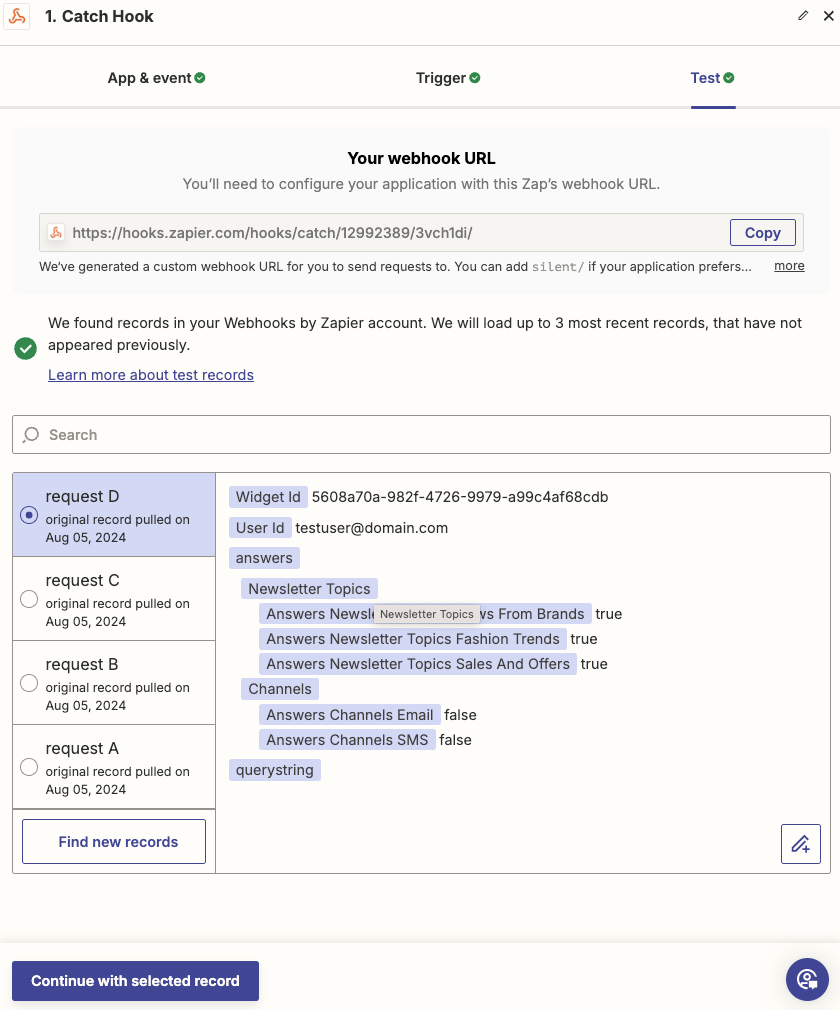Viewport: 840px width, 1010px height.
Task: Expand the querystring section
Action: tap(274, 769)
